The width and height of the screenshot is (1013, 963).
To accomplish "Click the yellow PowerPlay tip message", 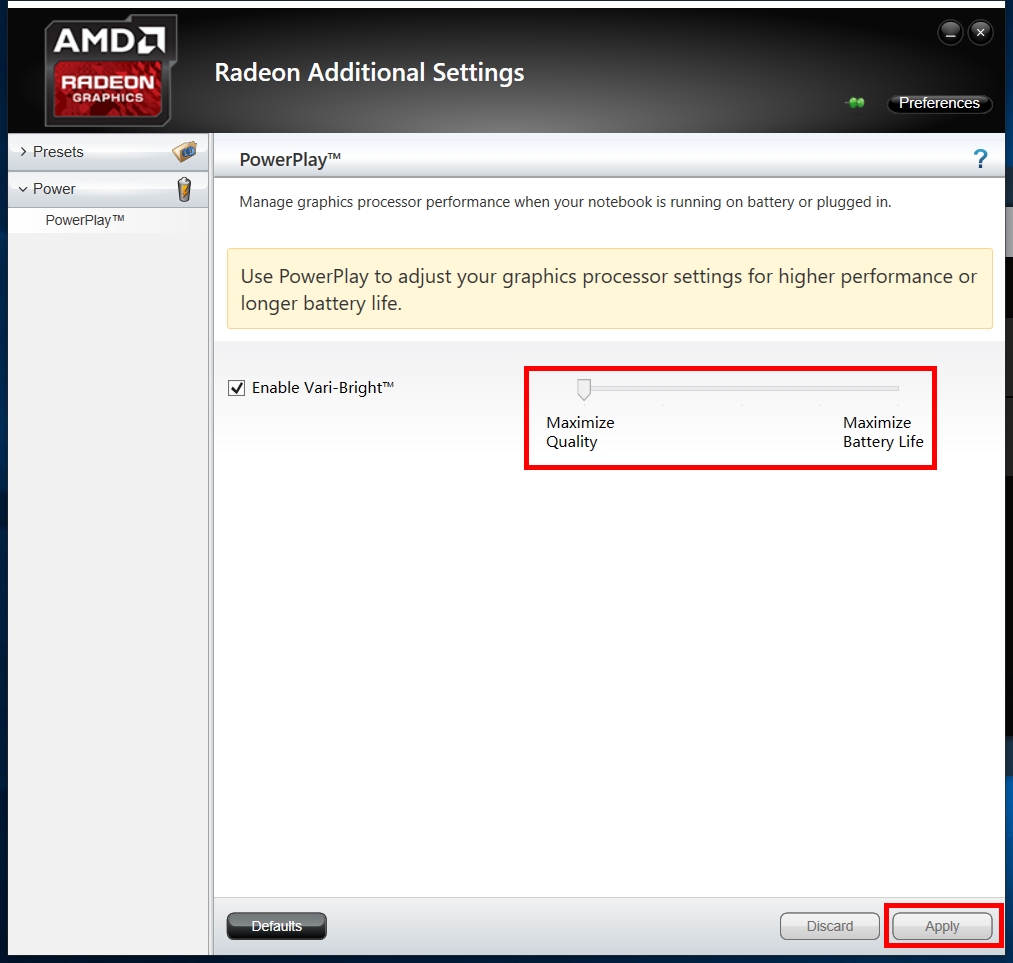I will click(x=609, y=289).
